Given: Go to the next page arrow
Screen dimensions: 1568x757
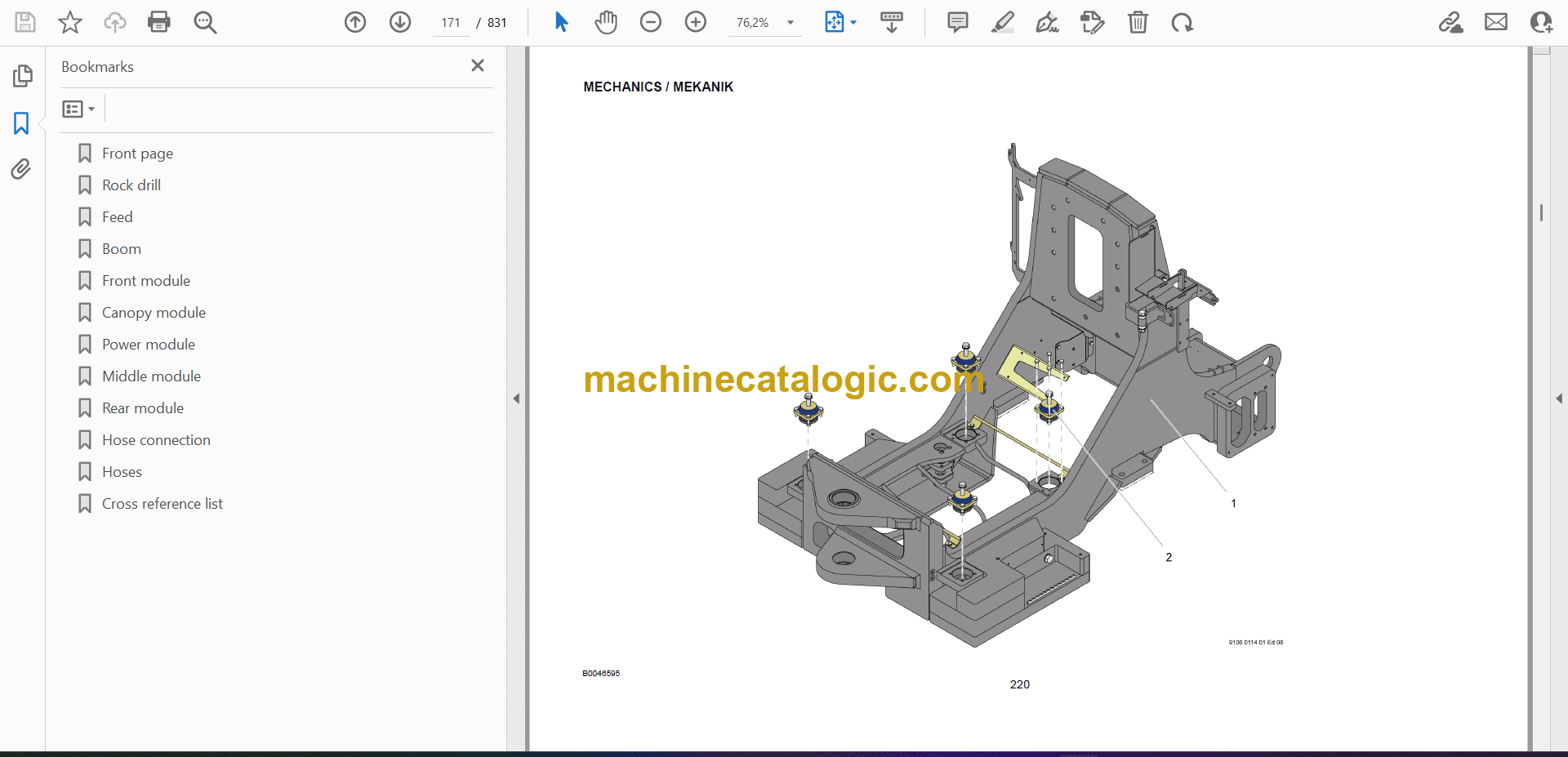Looking at the screenshot, I should point(400,22).
